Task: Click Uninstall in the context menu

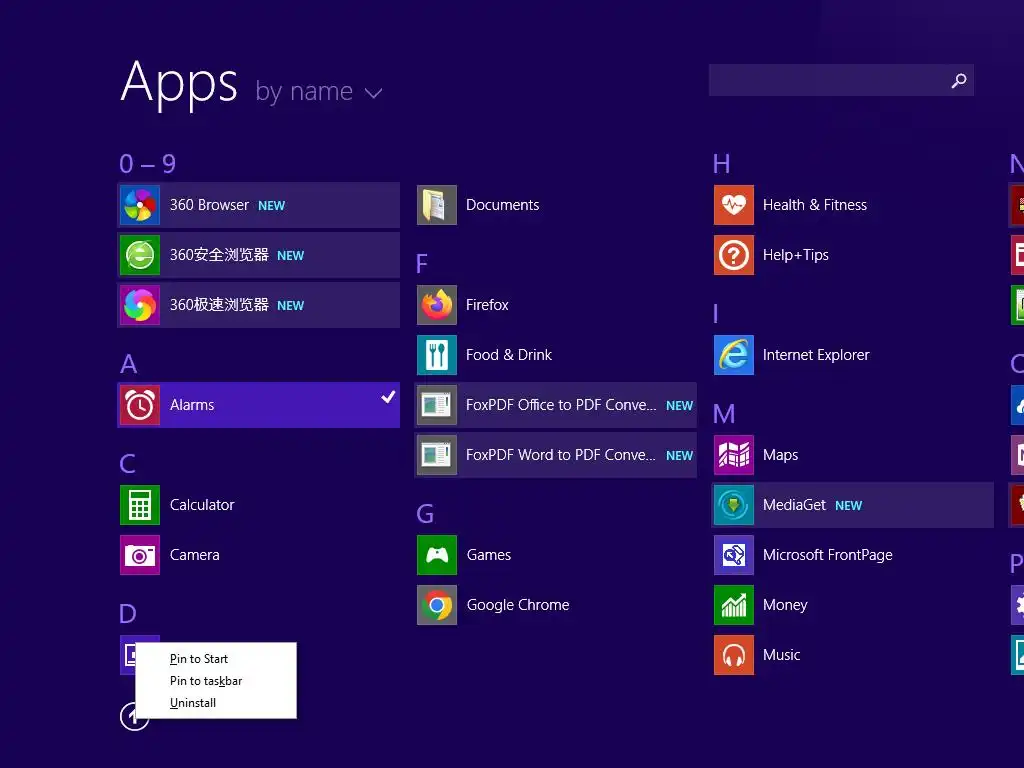Action: pyautogui.click(x=193, y=703)
